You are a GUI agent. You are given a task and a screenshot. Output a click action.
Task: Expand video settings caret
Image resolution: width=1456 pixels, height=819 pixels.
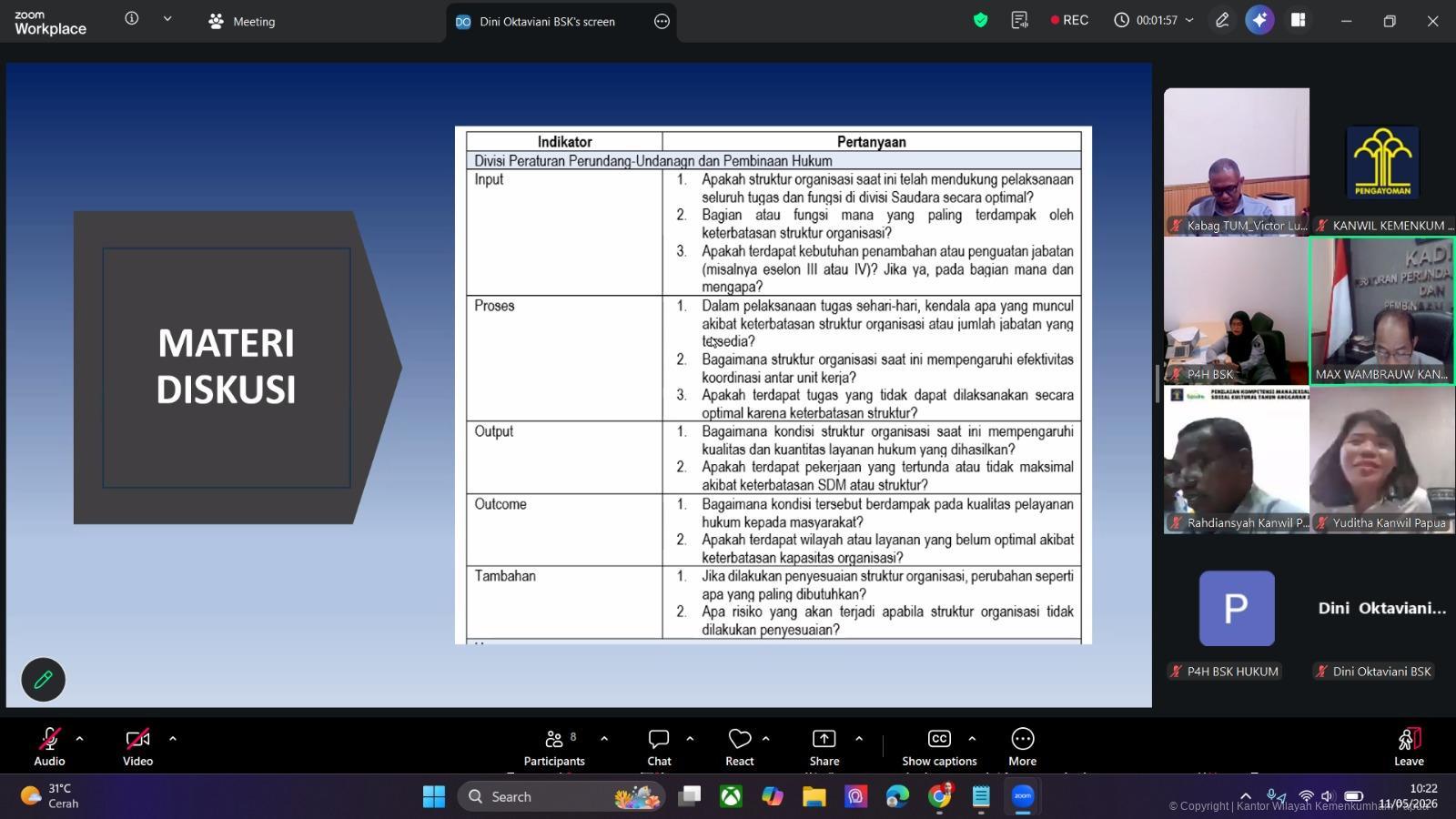point(172,739)
